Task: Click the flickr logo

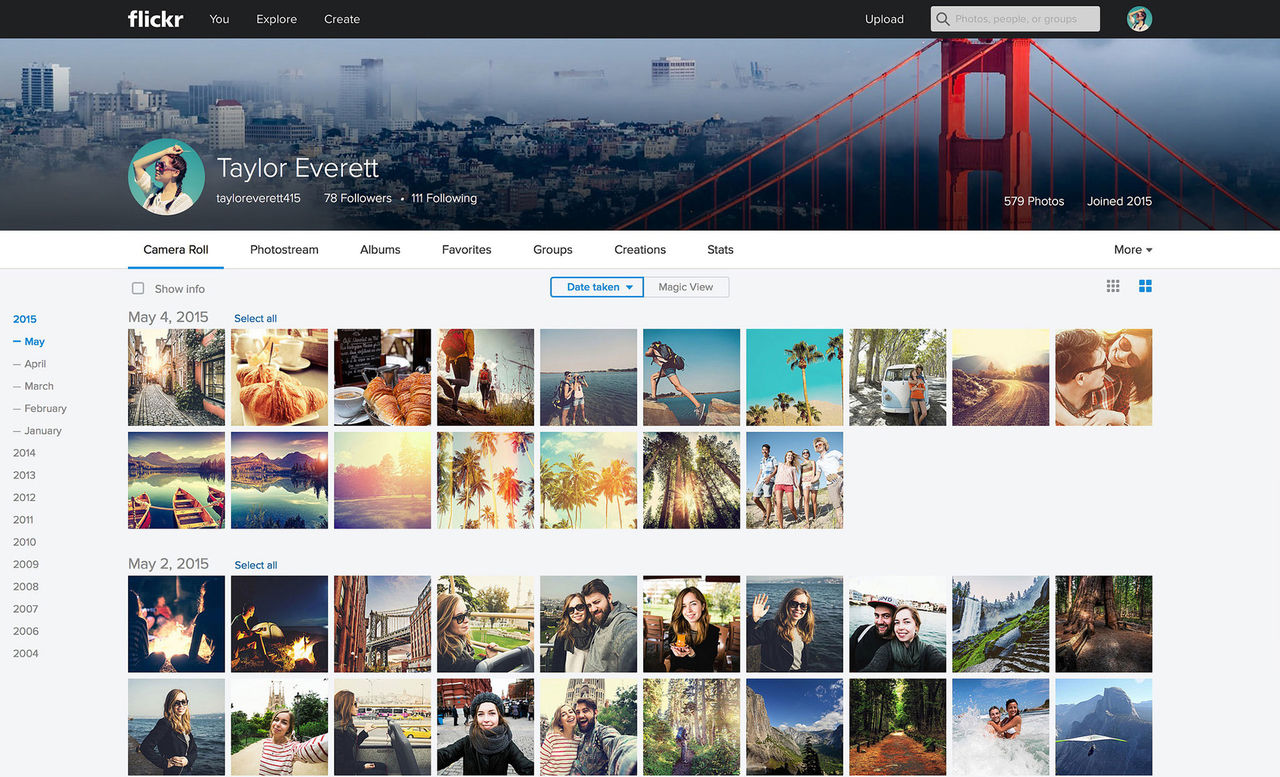Action: point(155,18)
